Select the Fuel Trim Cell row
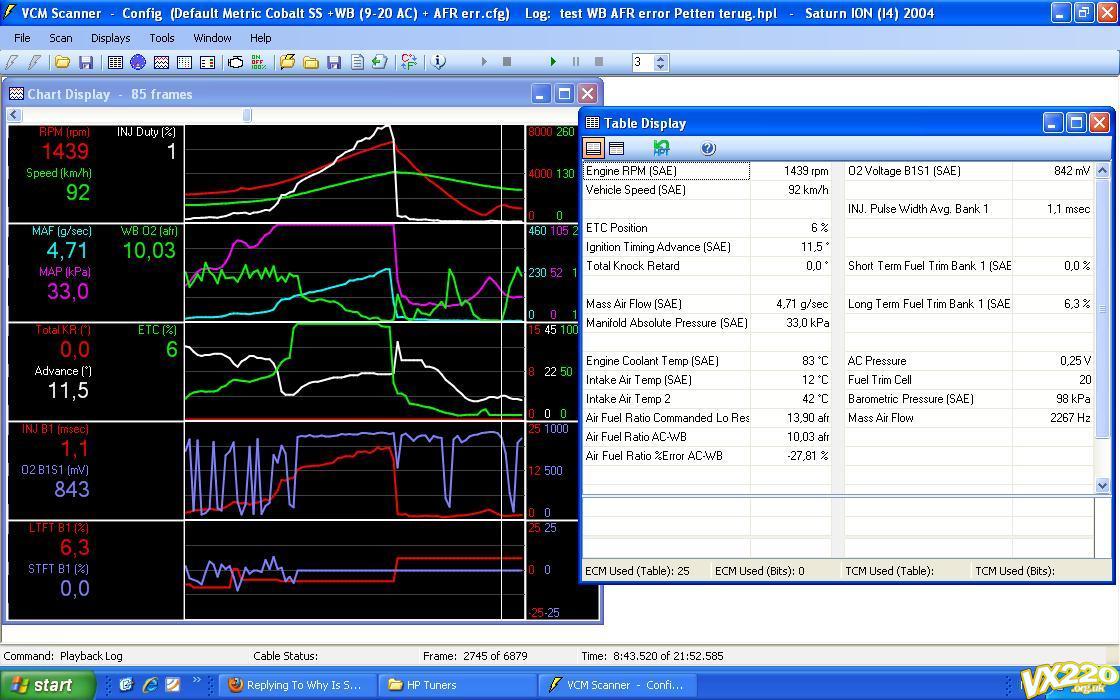The image size is (1120, 700). pyautogui.click(x=969, y=380)
